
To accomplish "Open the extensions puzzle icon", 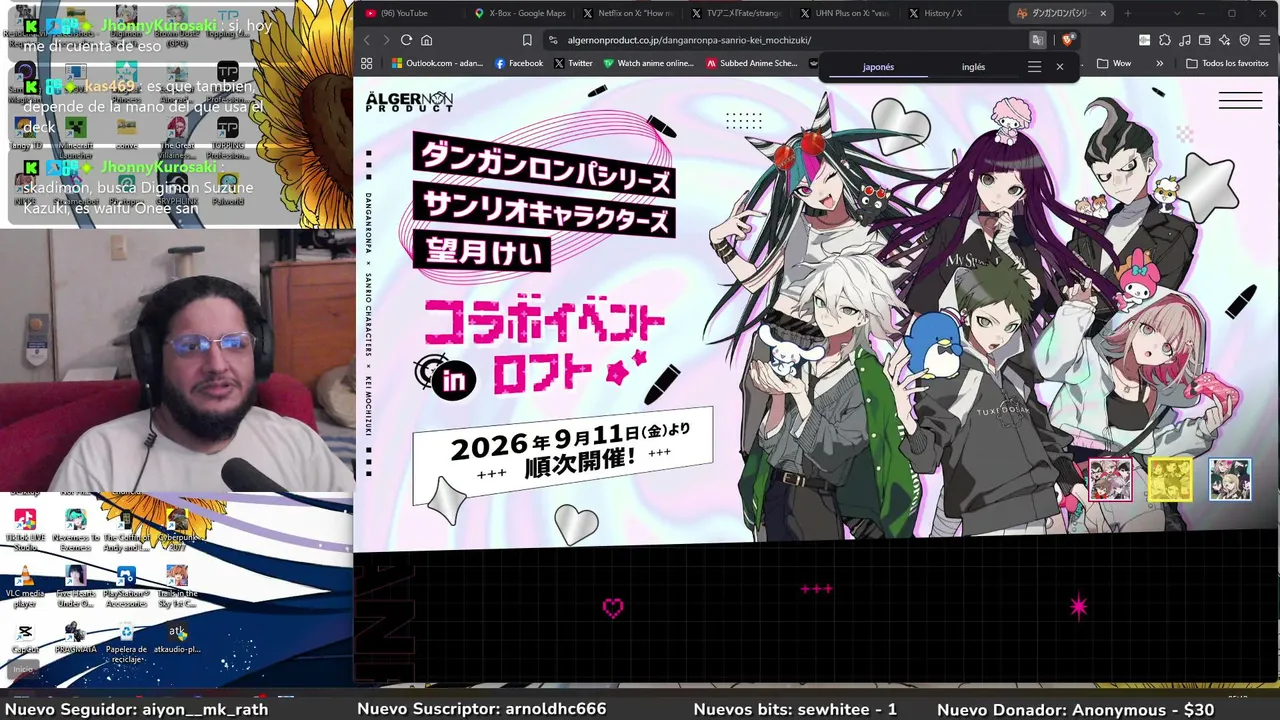I will tap(1164, 40).
